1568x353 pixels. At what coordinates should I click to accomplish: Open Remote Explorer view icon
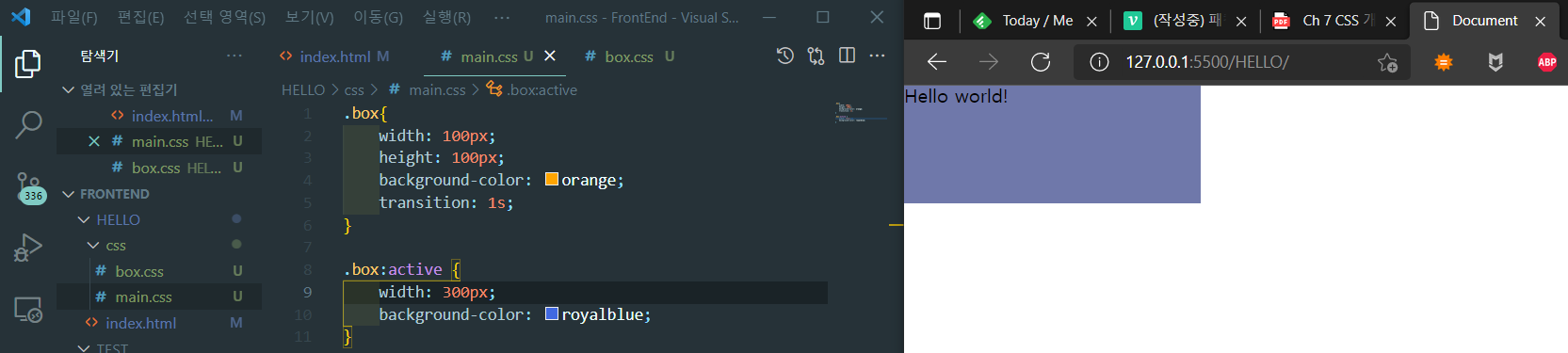(28, 309)
